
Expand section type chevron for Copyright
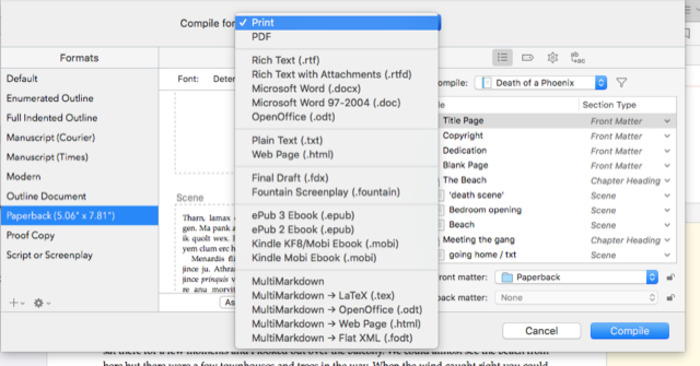pos(667,136)
